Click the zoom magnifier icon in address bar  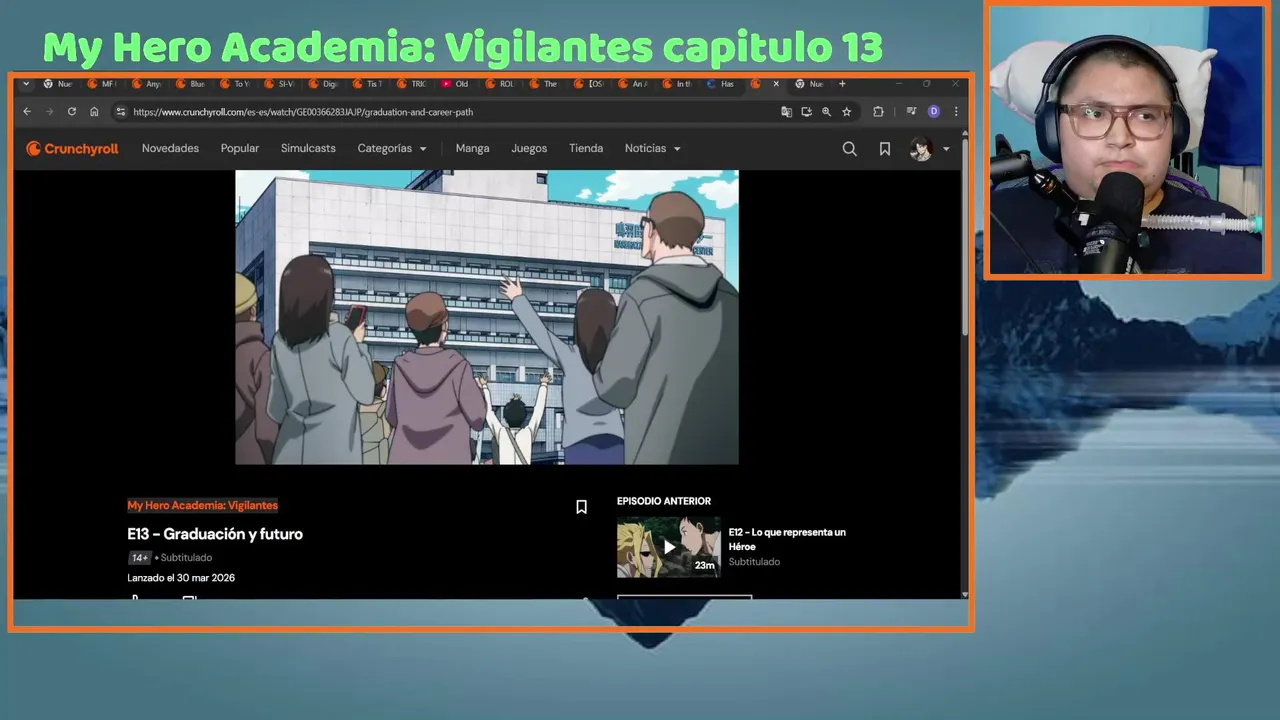point(826,112)
